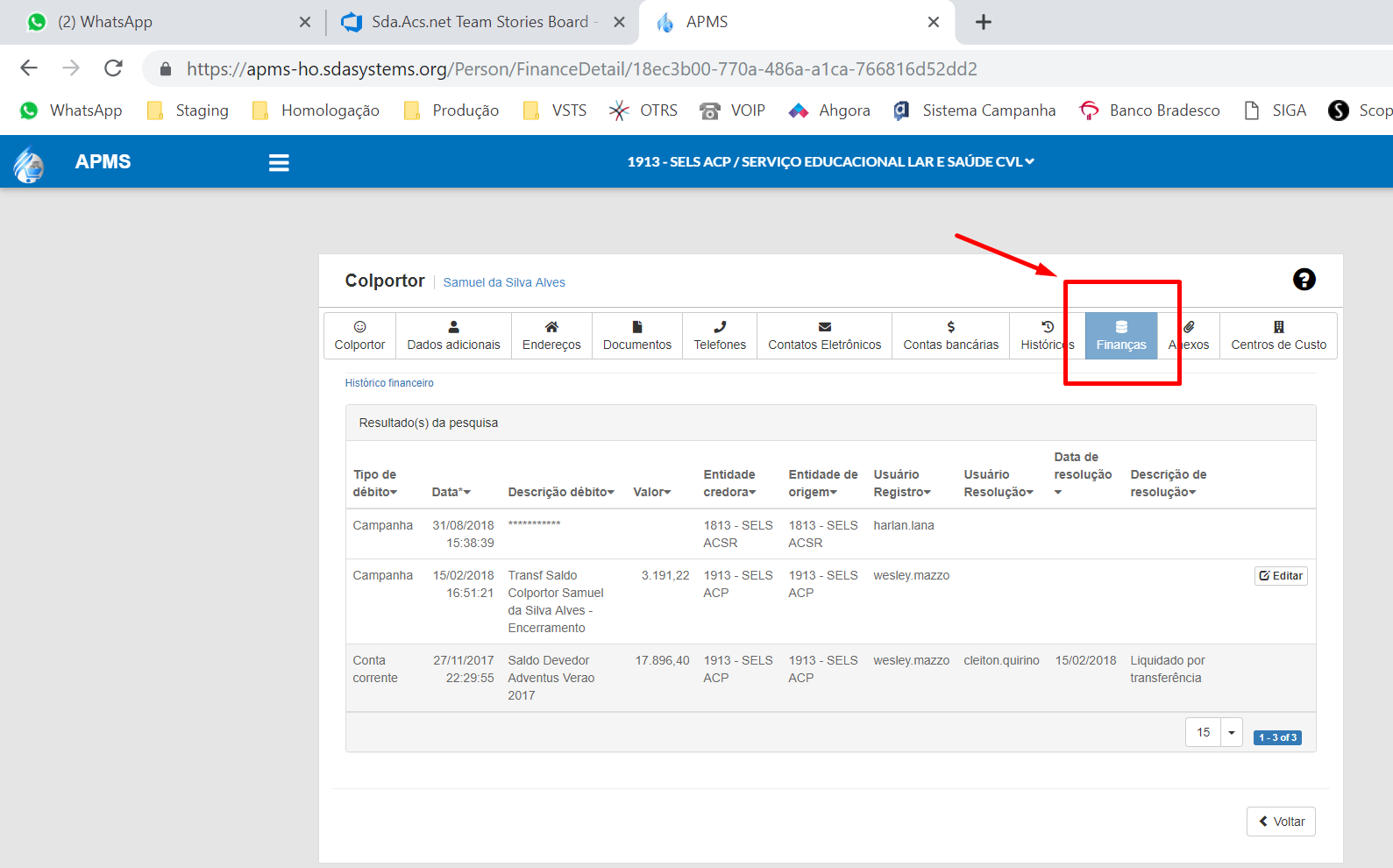The width and height of the screenshot is (1393, 868).
Task: Click the browser address bar URL
Action: 581,68
